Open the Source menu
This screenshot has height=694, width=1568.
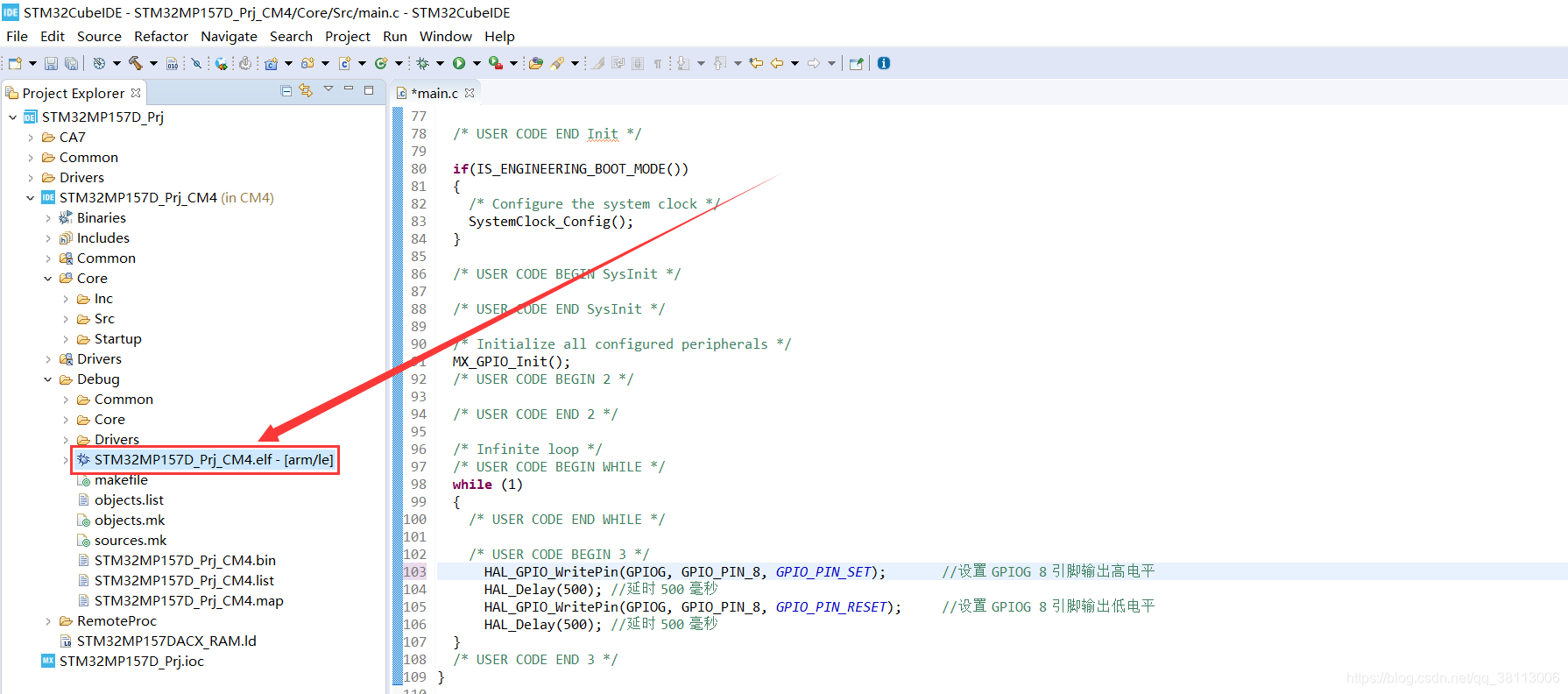[99, 37]
